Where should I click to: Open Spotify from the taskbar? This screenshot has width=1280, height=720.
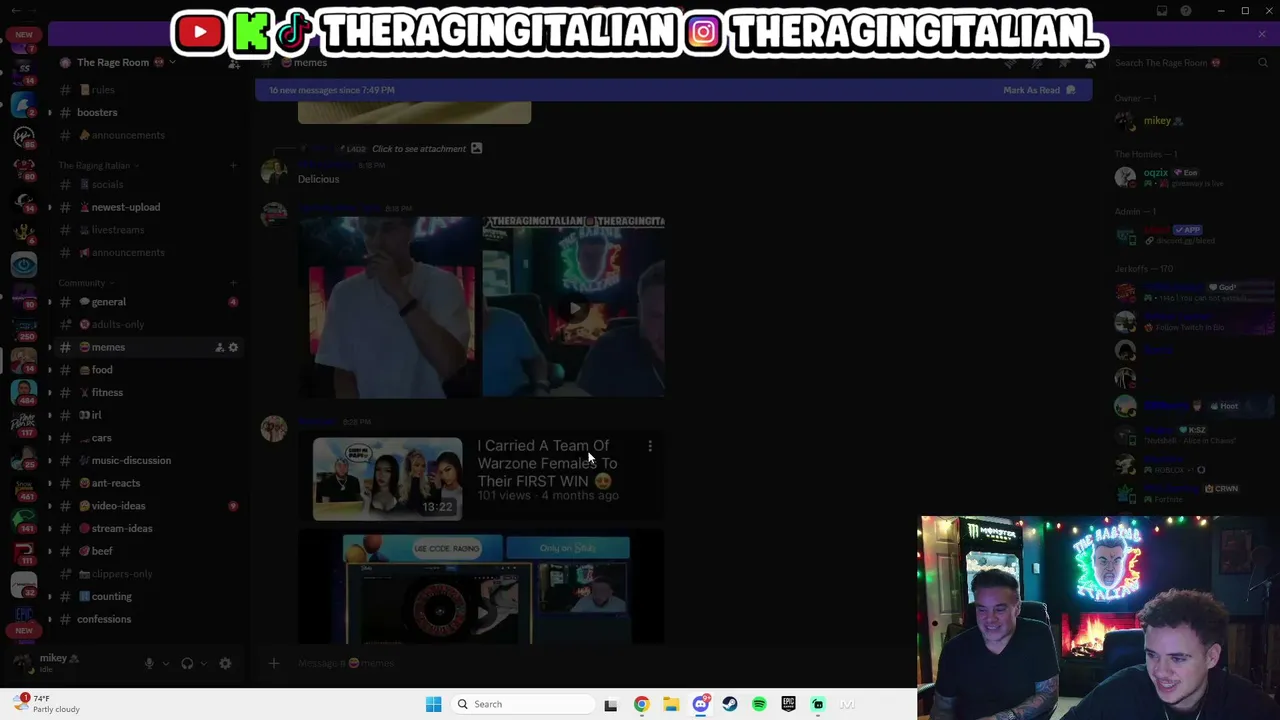point(759,704)
